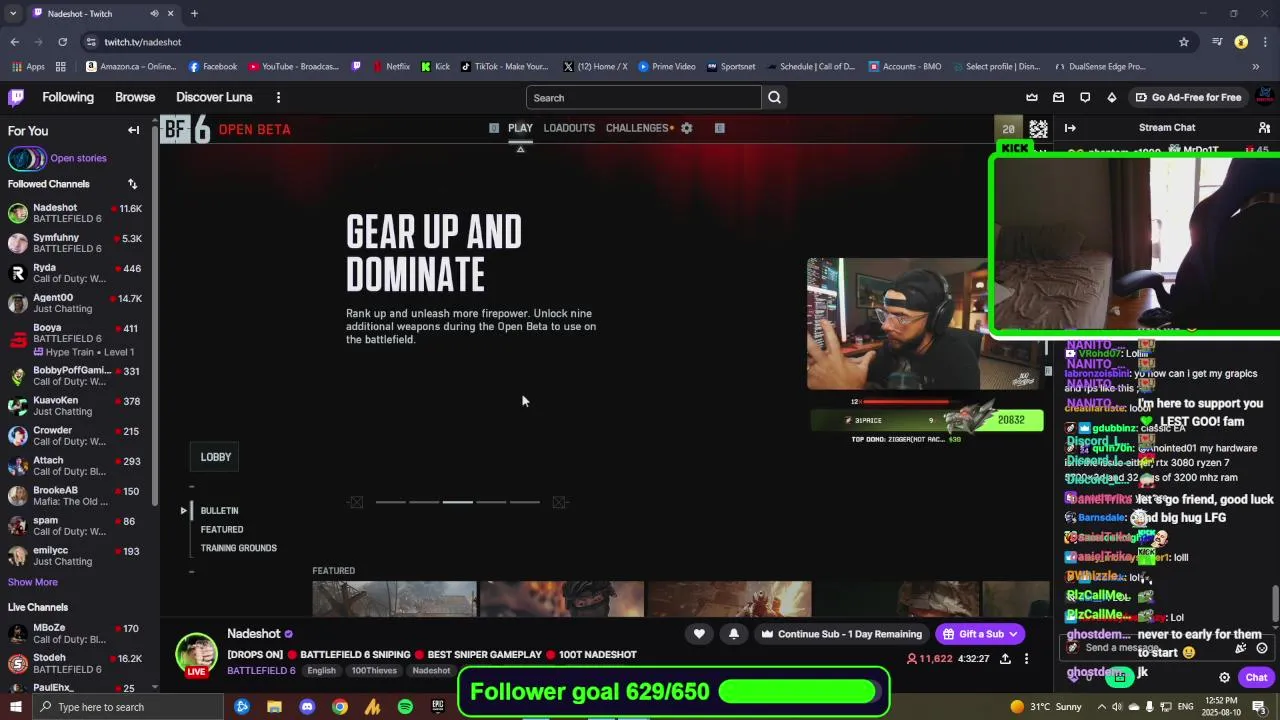Open Chrome profile avatar menu

point(1241,42)
